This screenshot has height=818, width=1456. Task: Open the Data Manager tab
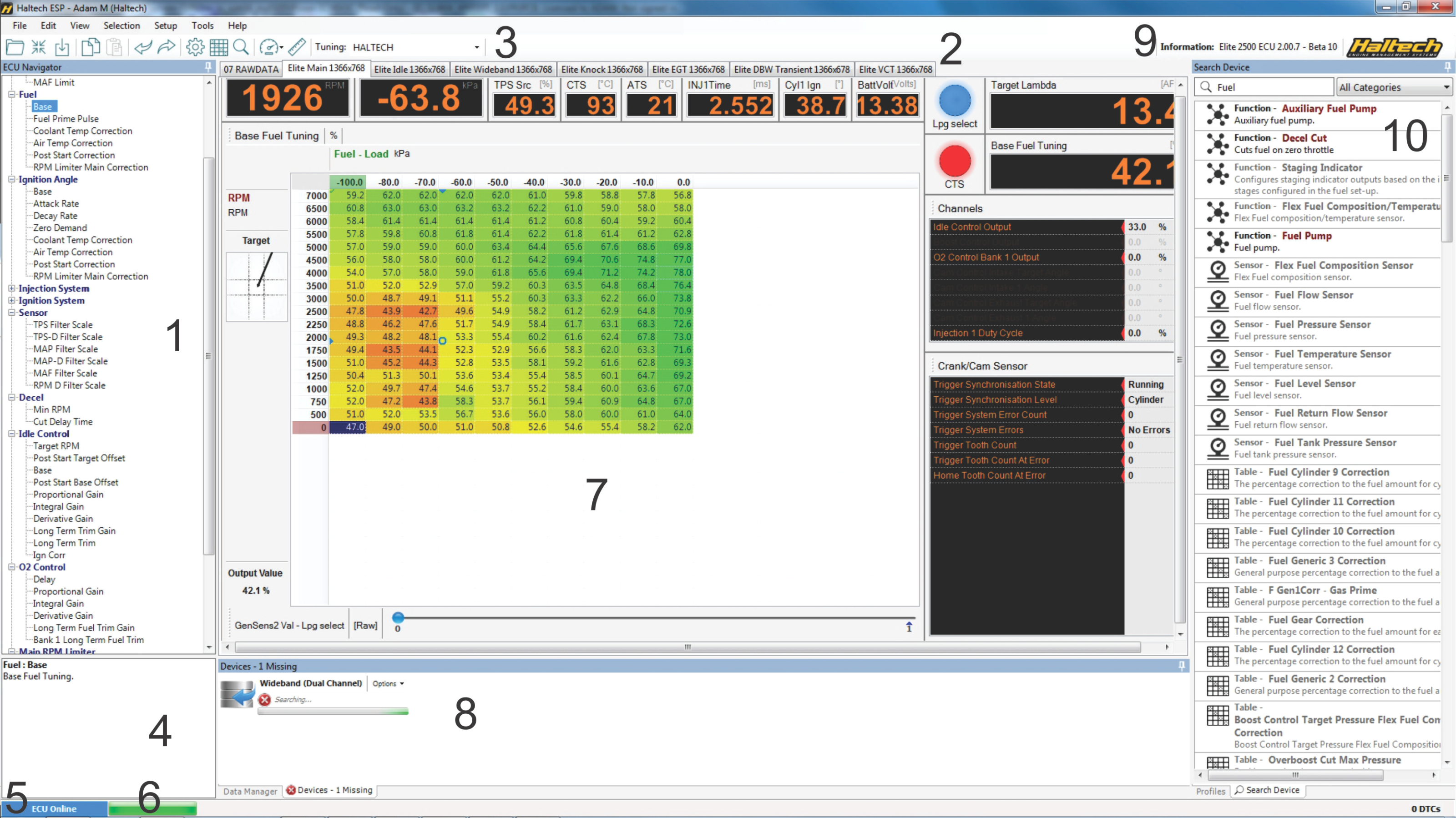[x=250, y=791]
